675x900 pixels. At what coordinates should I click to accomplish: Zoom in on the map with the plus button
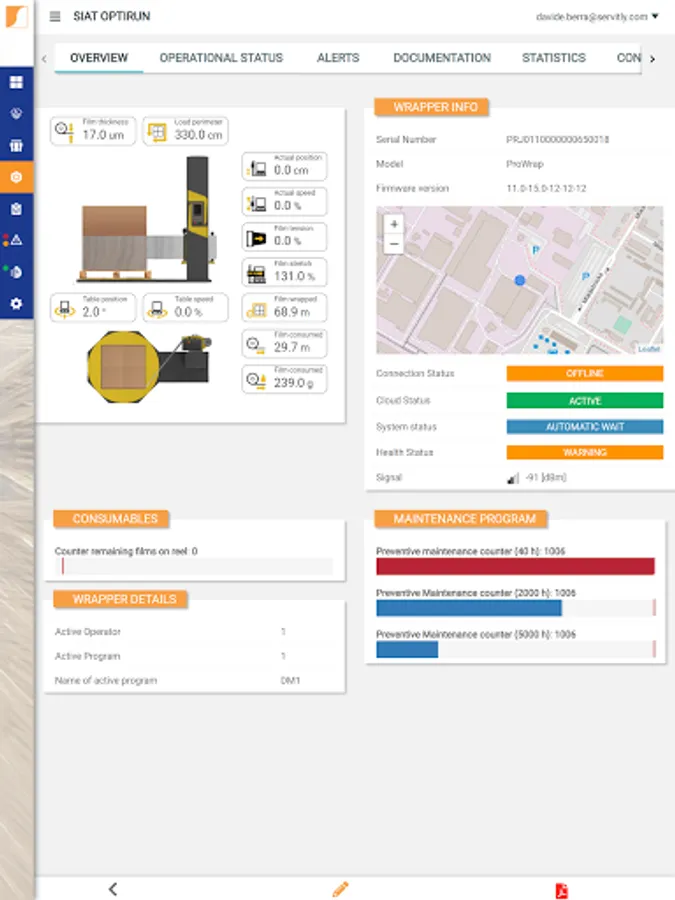pyautogui.click(x=394, y=224)
